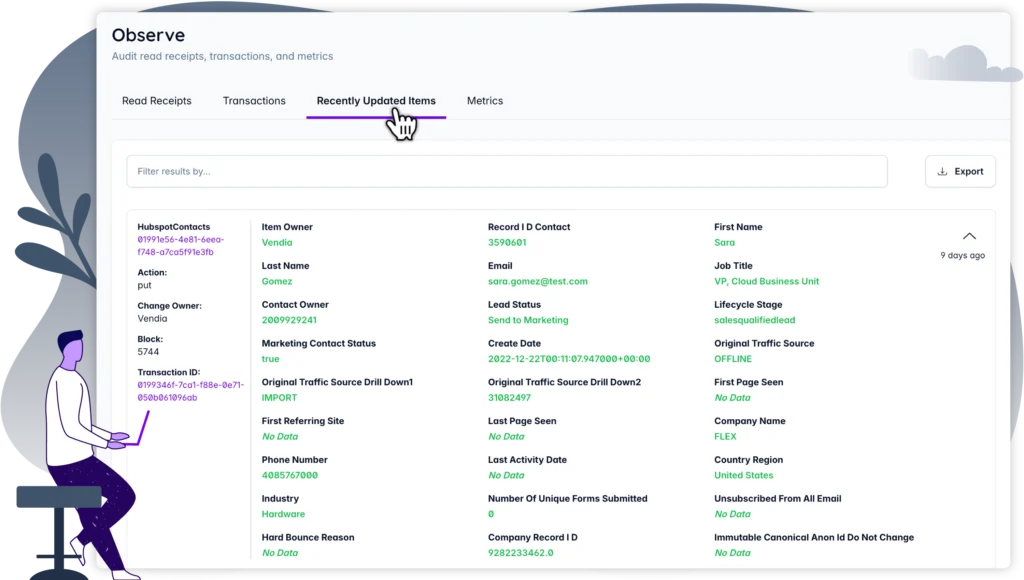Select the Create Date timestamp value

click(569, 359)
